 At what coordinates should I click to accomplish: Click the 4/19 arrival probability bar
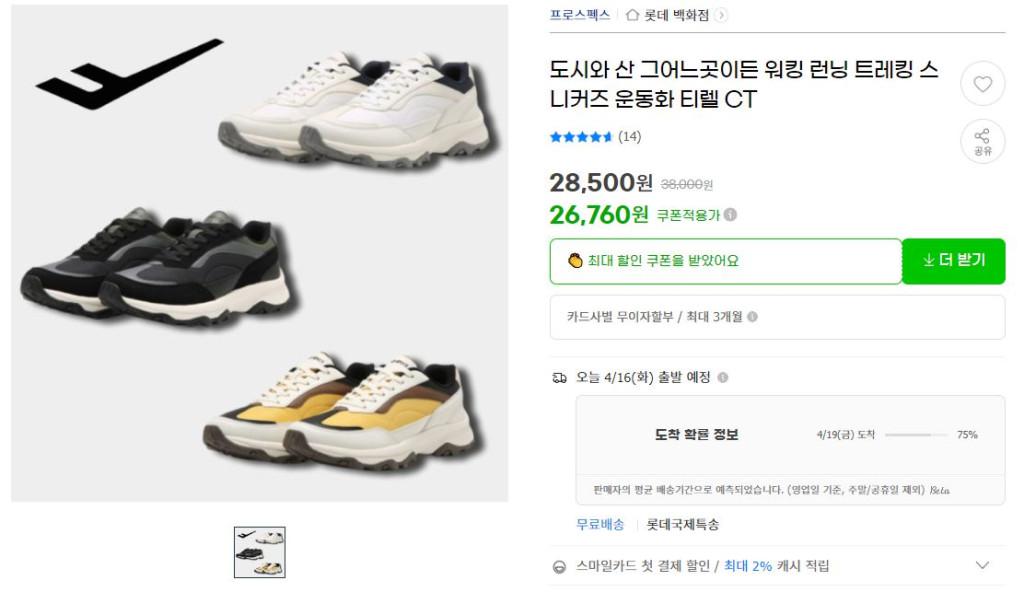915,435
